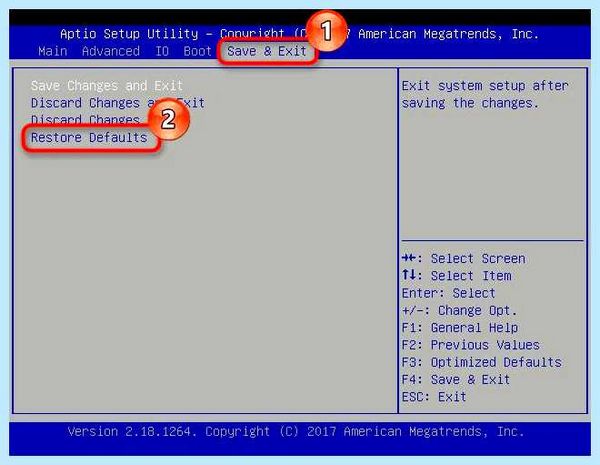
Task: Select the IO tab
Action: point(162,51)
